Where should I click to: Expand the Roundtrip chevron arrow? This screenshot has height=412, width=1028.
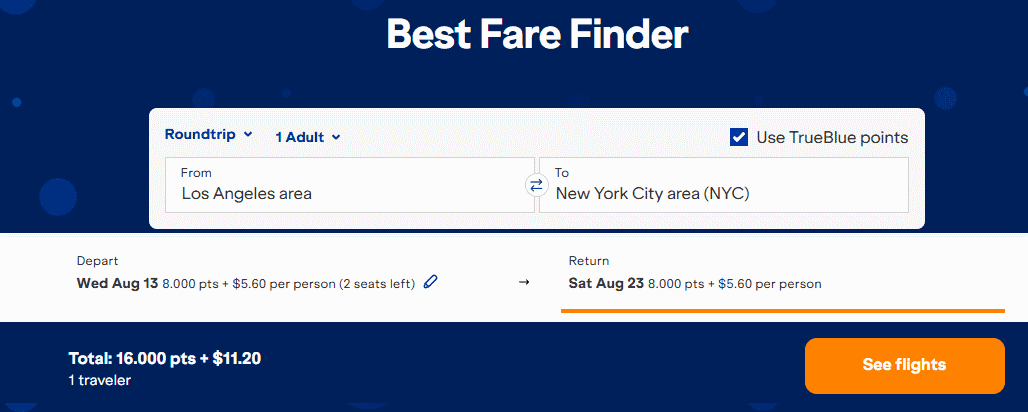point(248,134)
